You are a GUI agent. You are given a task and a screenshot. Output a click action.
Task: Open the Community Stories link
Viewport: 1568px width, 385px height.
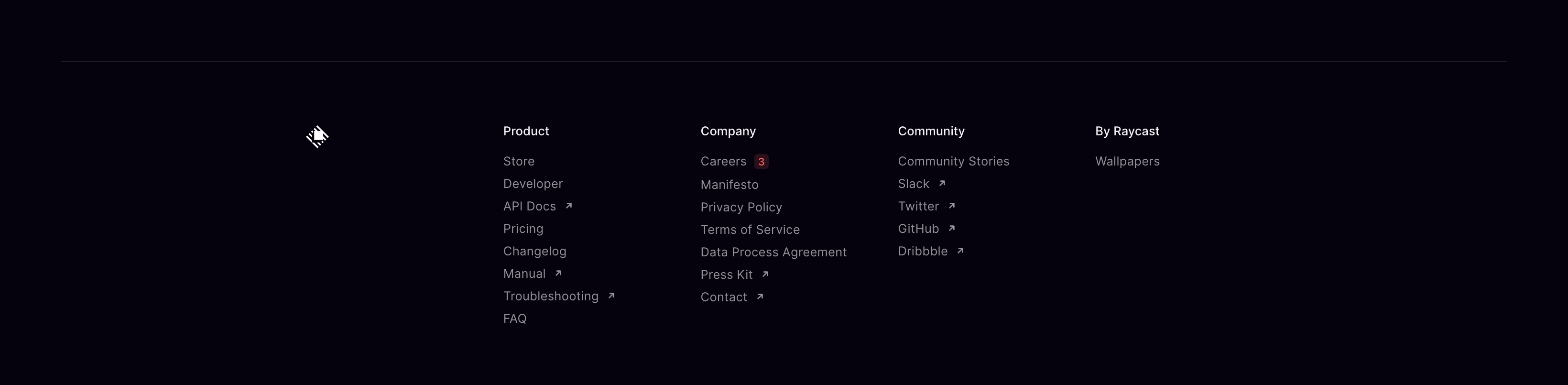pyautogui.click(x=953, y=162)
